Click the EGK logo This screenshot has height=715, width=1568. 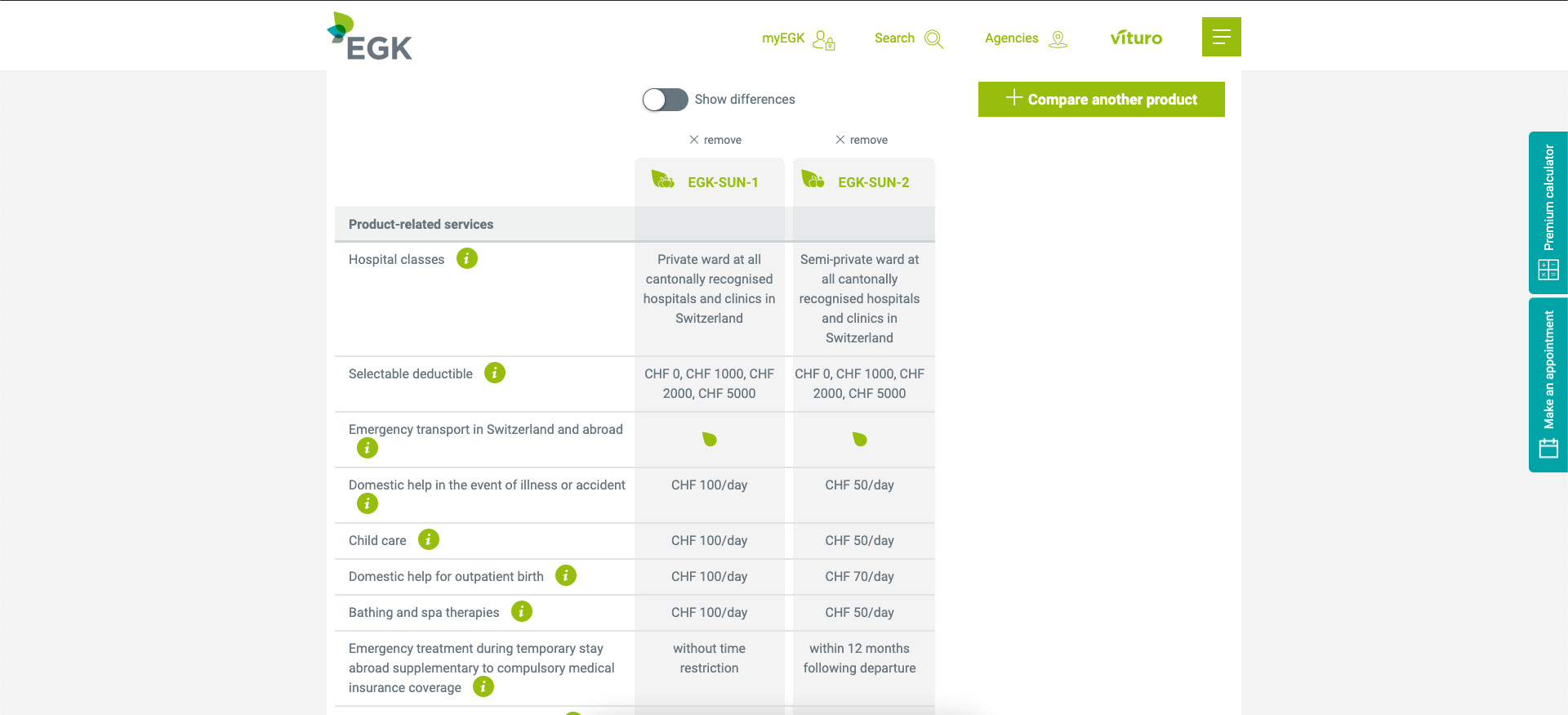[x=369, y=37]
